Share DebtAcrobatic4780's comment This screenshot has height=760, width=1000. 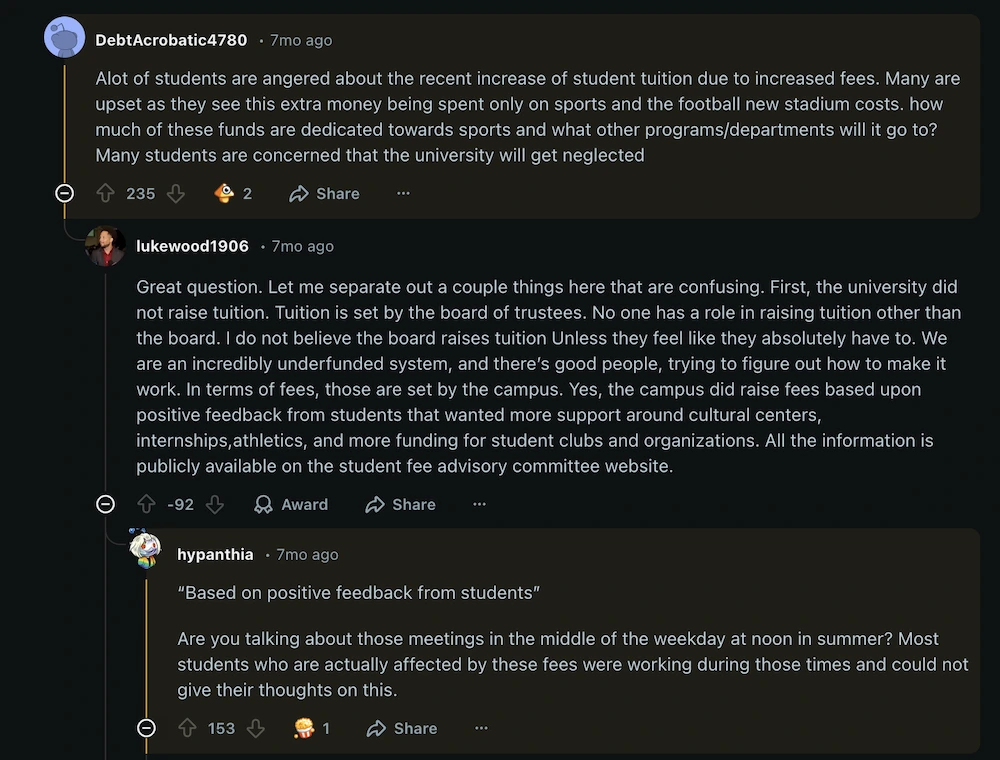[x=323, y=193]
